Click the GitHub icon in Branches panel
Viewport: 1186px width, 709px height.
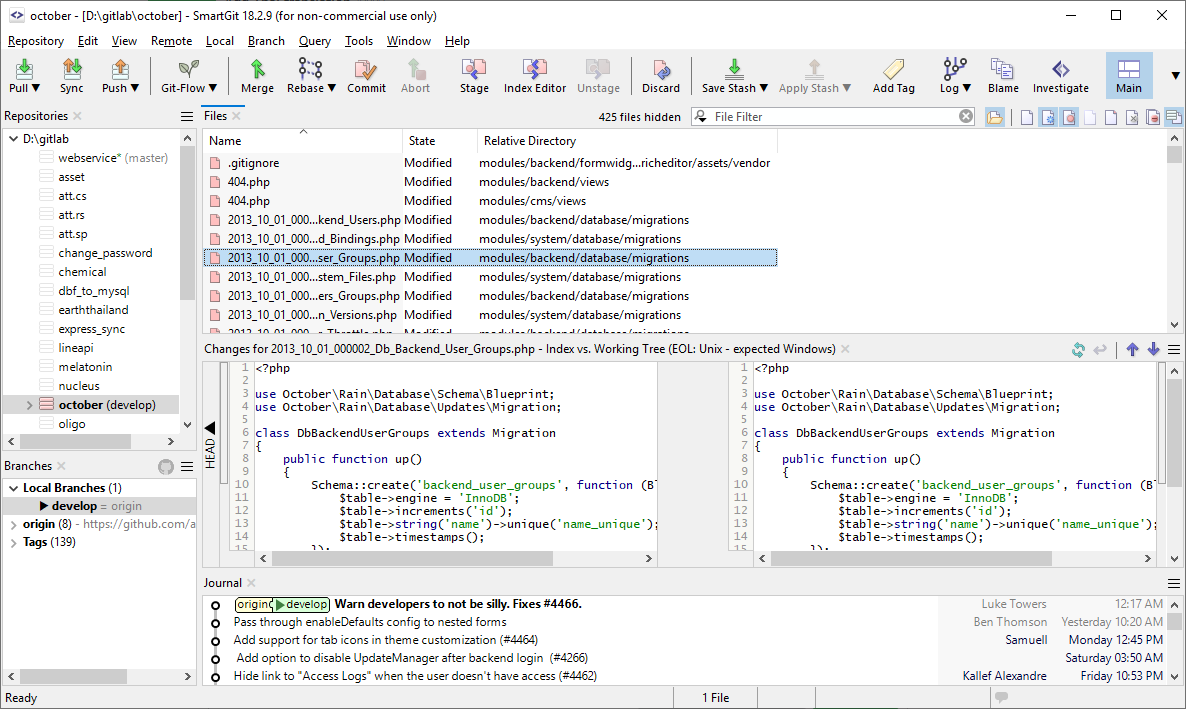[x=166, y=467]
